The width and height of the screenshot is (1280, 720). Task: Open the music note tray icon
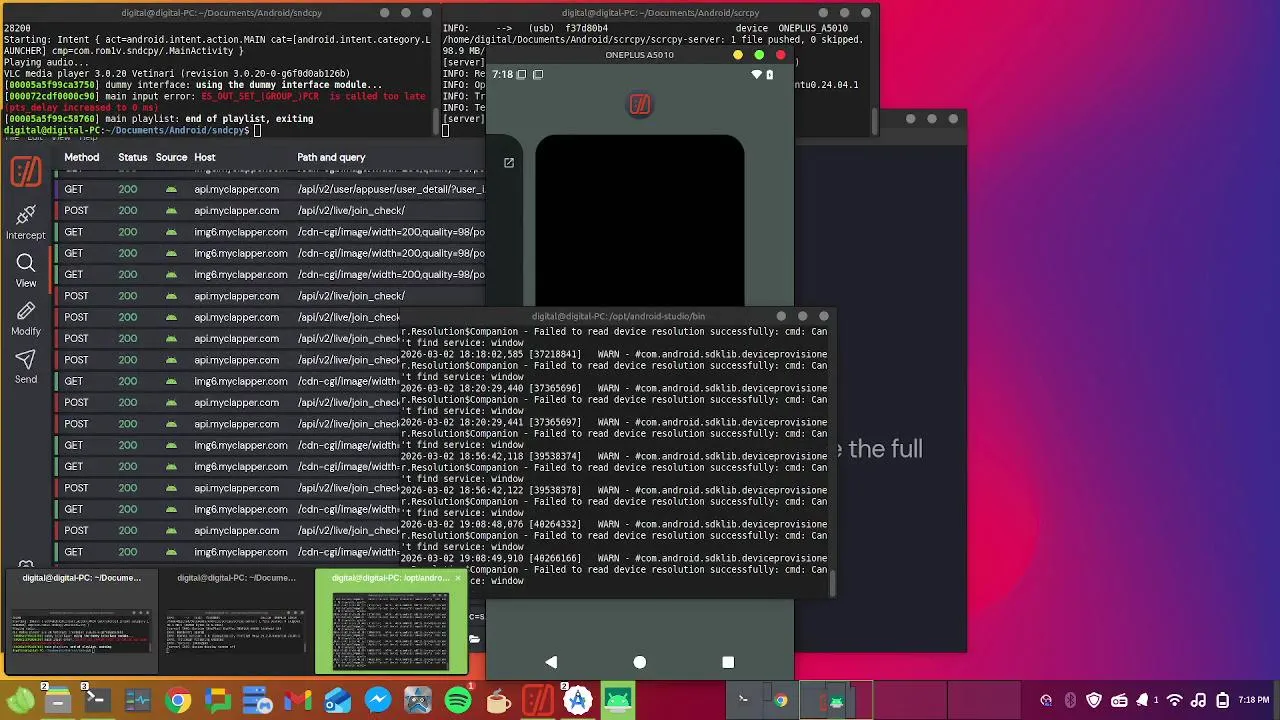coord(1197,701)
